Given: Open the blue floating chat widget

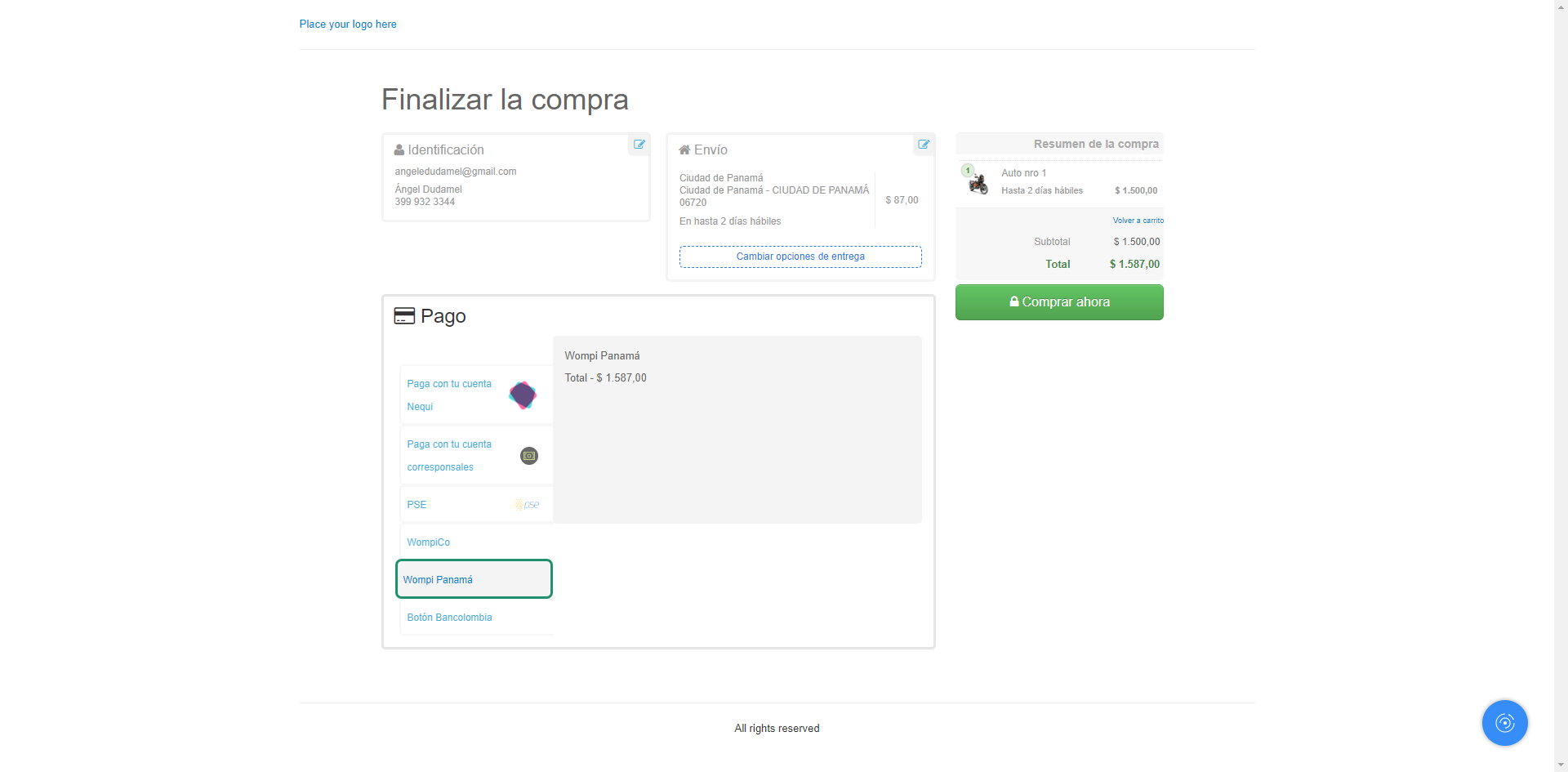Looking at the screenshot, I should click(x=1504, y=723).
